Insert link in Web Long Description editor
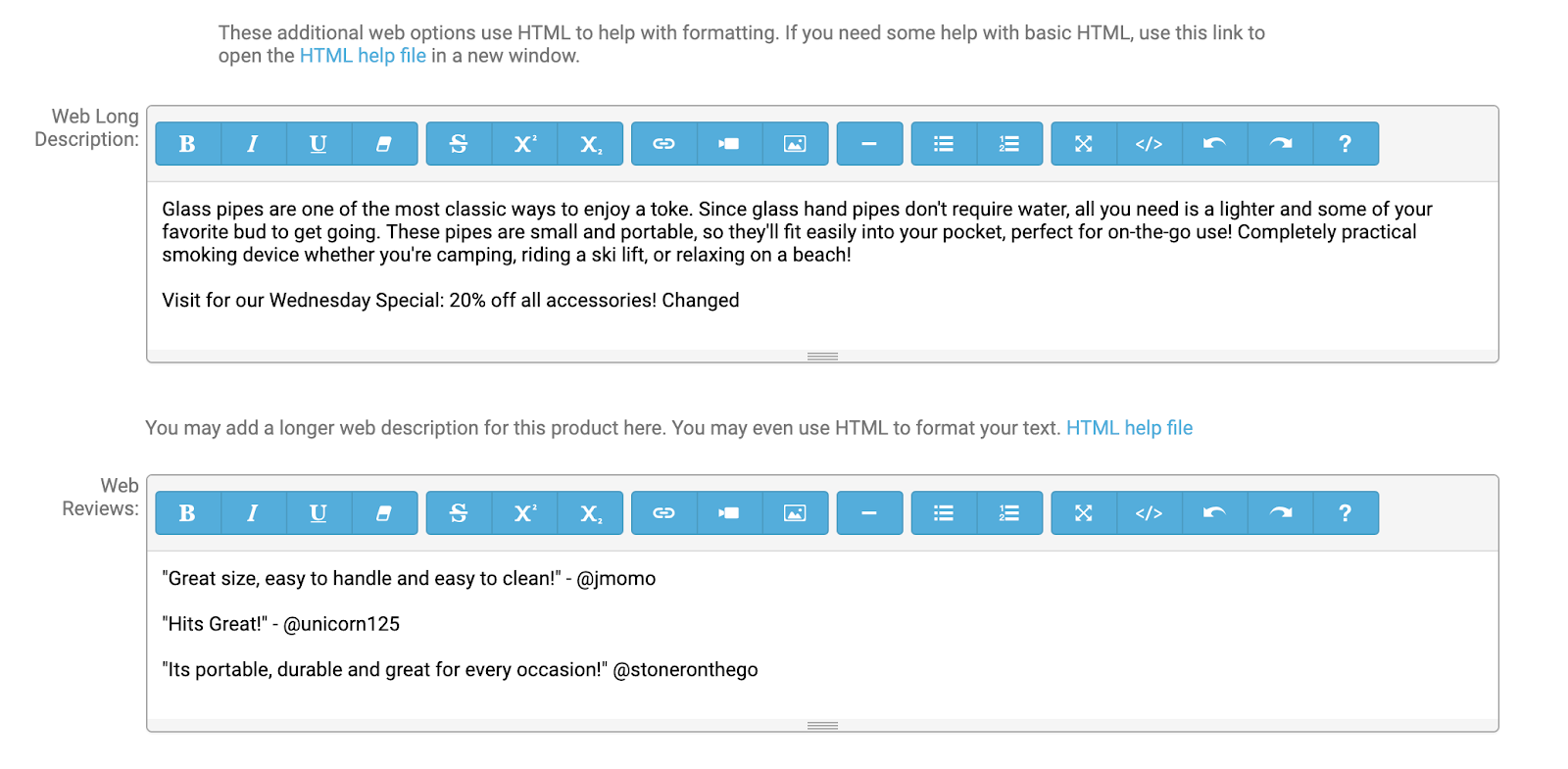 (x=663, y=144)
